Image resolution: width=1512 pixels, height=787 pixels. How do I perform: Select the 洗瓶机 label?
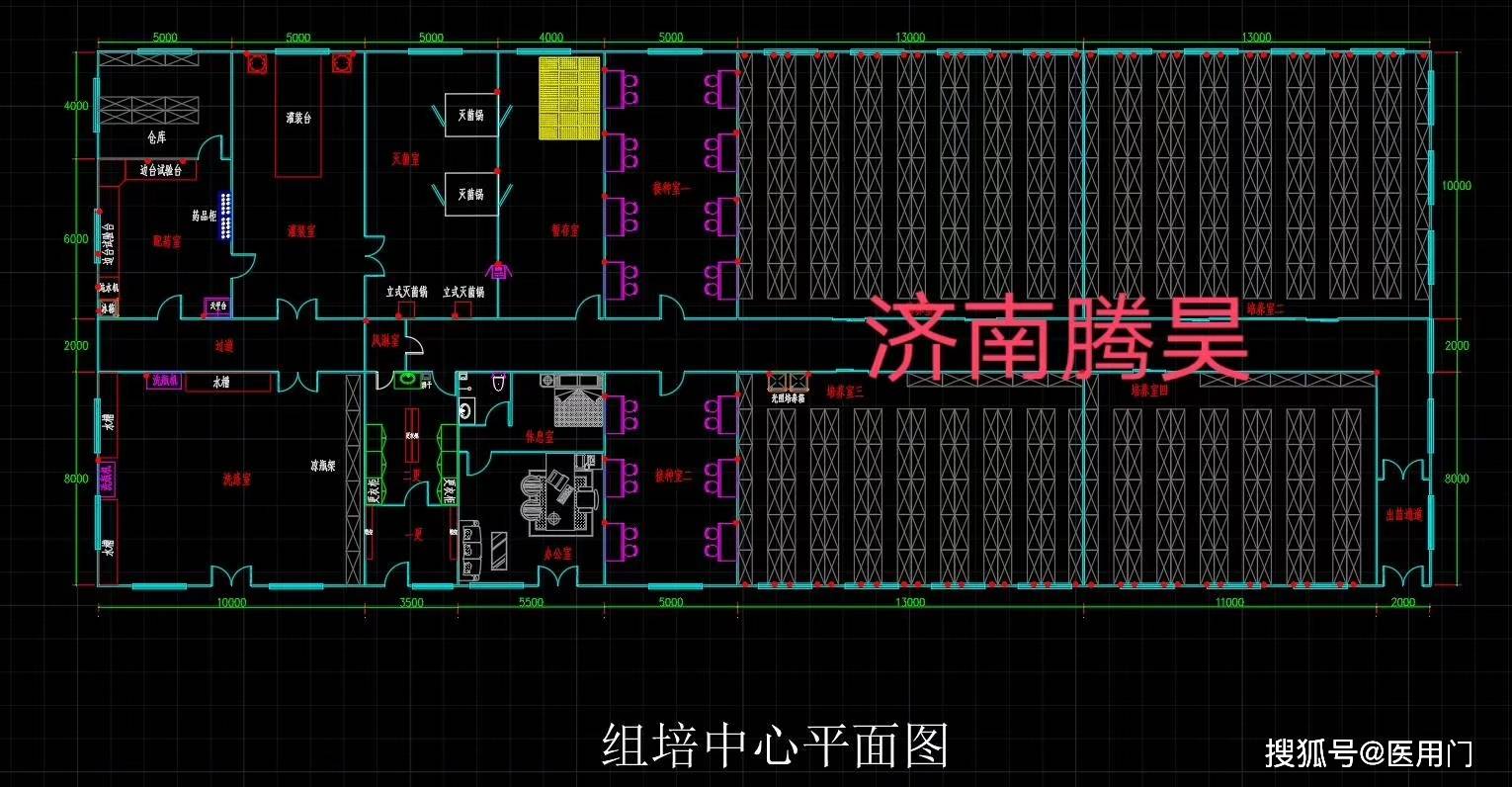tap(163, 381)
